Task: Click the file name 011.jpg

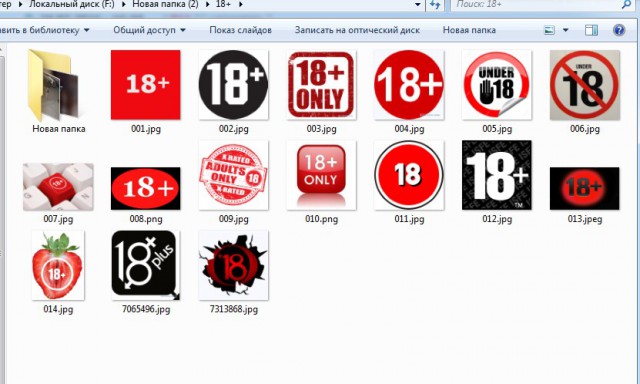Action: (409, 219)
